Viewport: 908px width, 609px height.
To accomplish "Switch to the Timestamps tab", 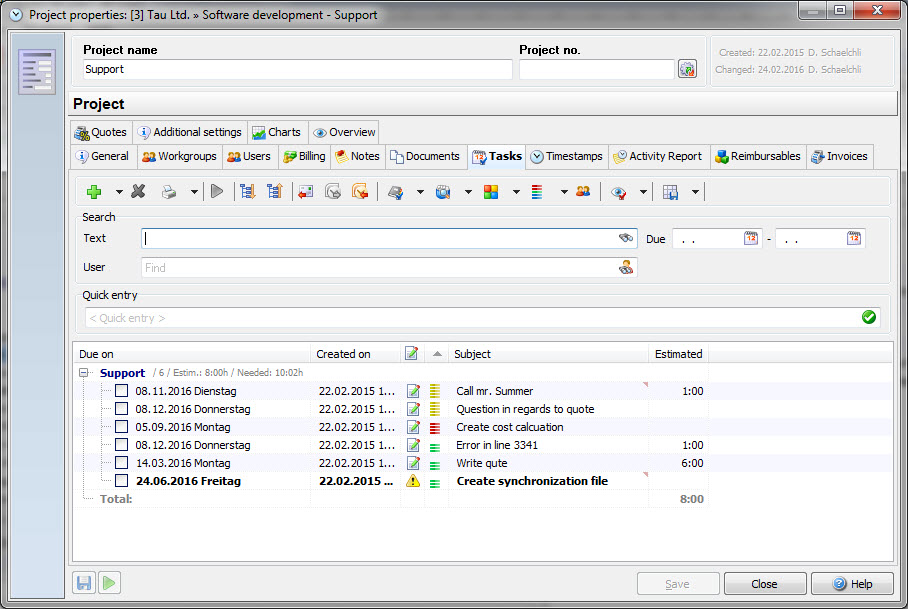I will (x=566, y=157).
